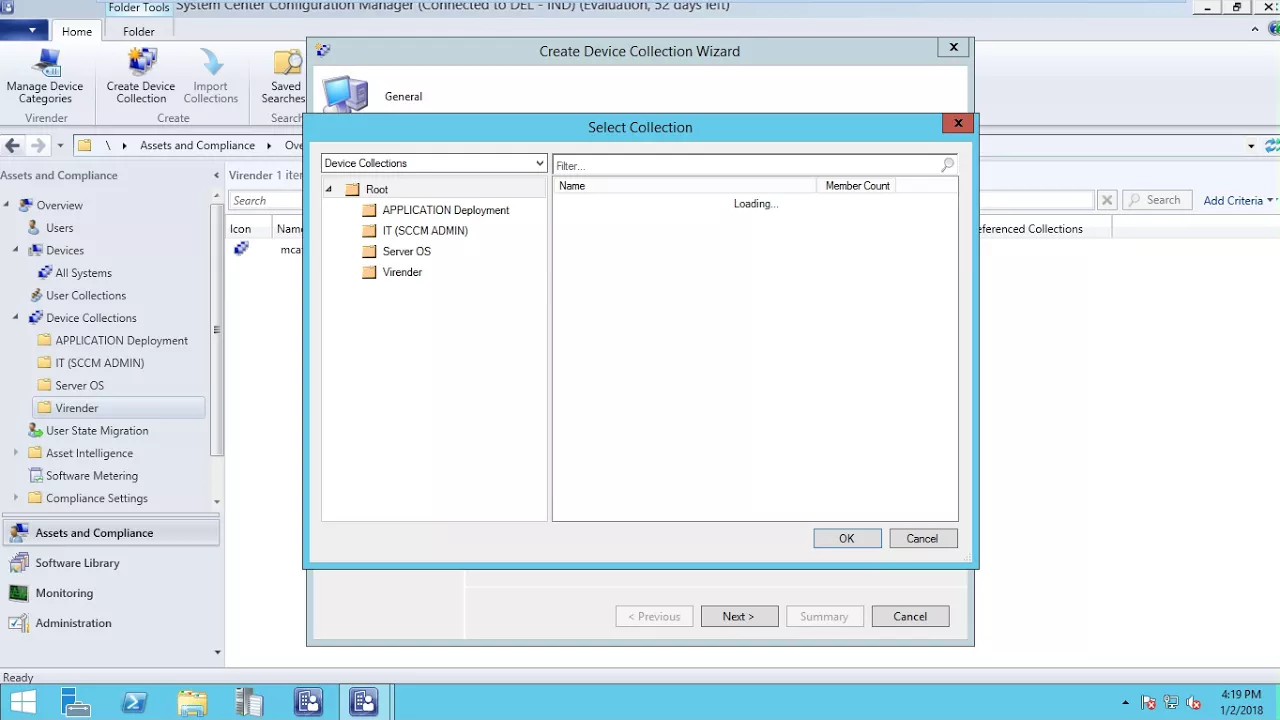Open the blue application menu button
The image size is (1280, 720).
24,31
